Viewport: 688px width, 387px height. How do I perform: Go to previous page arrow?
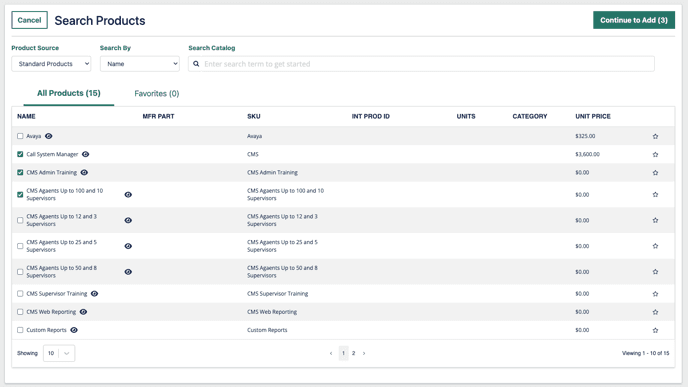331,353
